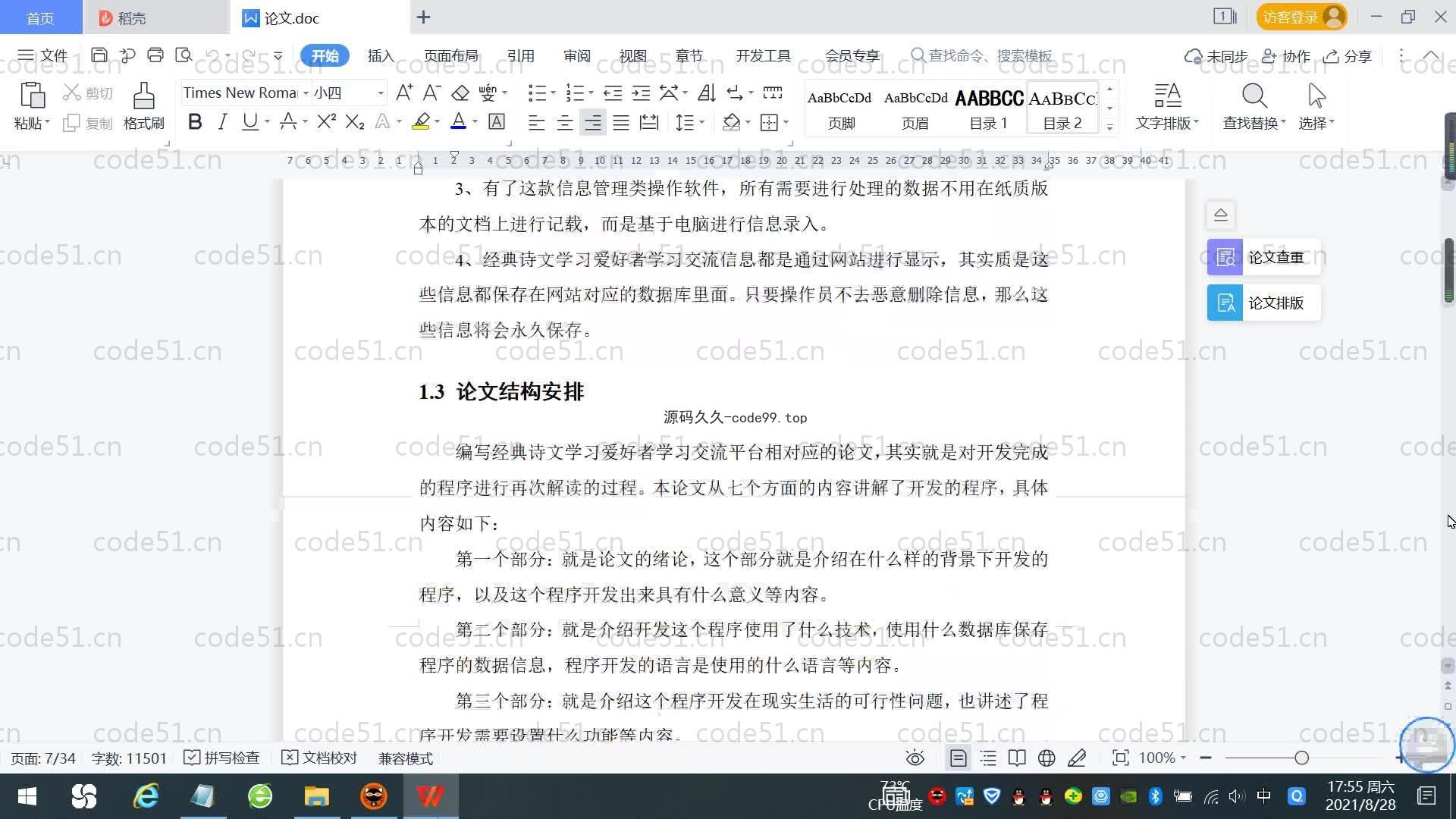The width and height of the screenshot is (1456, 819).
Task: Switch to outline view
Action: pyautogui.click(x=988, y=758)
